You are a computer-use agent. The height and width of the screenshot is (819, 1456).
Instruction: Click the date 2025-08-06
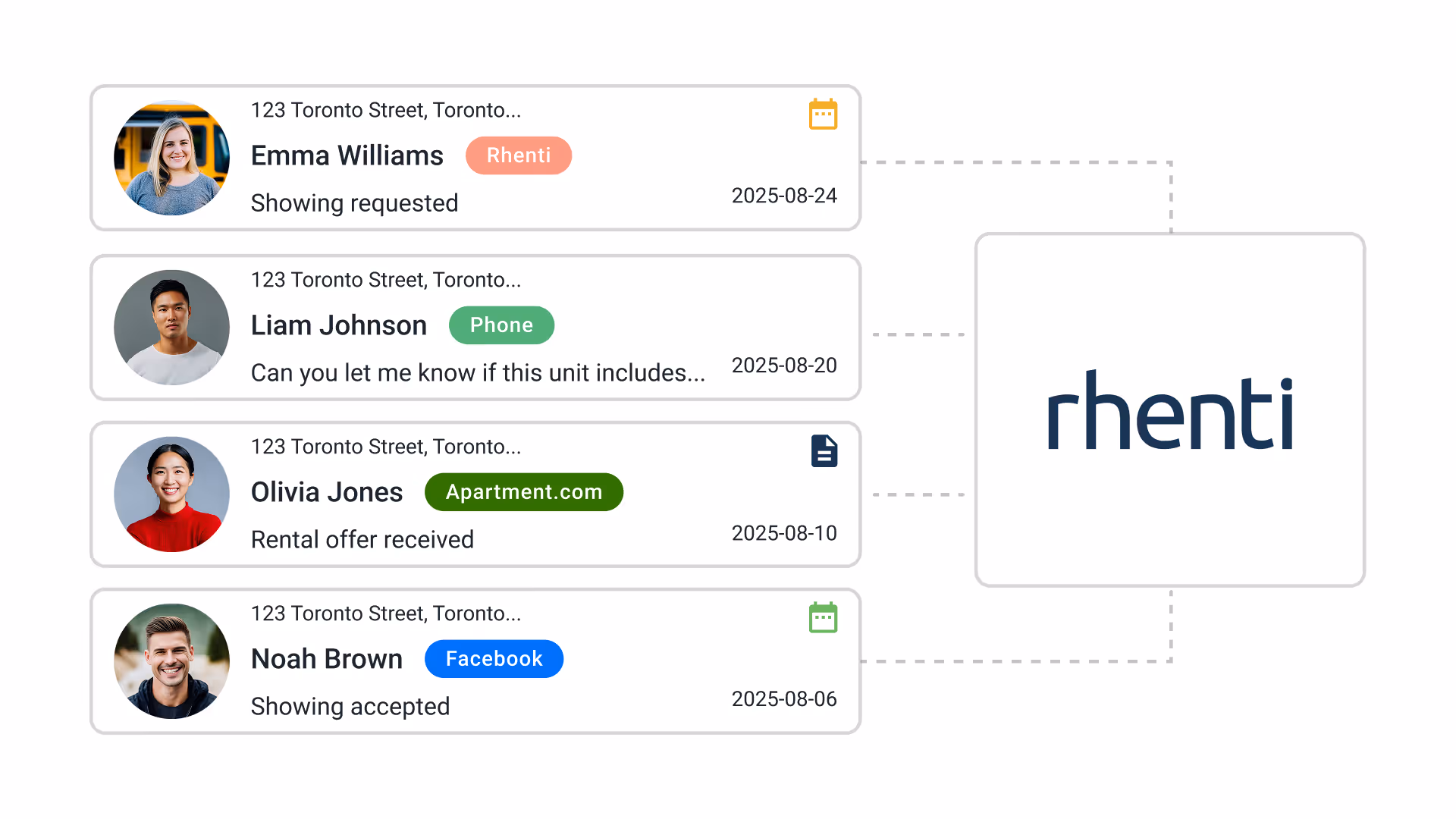pos(784,699)
